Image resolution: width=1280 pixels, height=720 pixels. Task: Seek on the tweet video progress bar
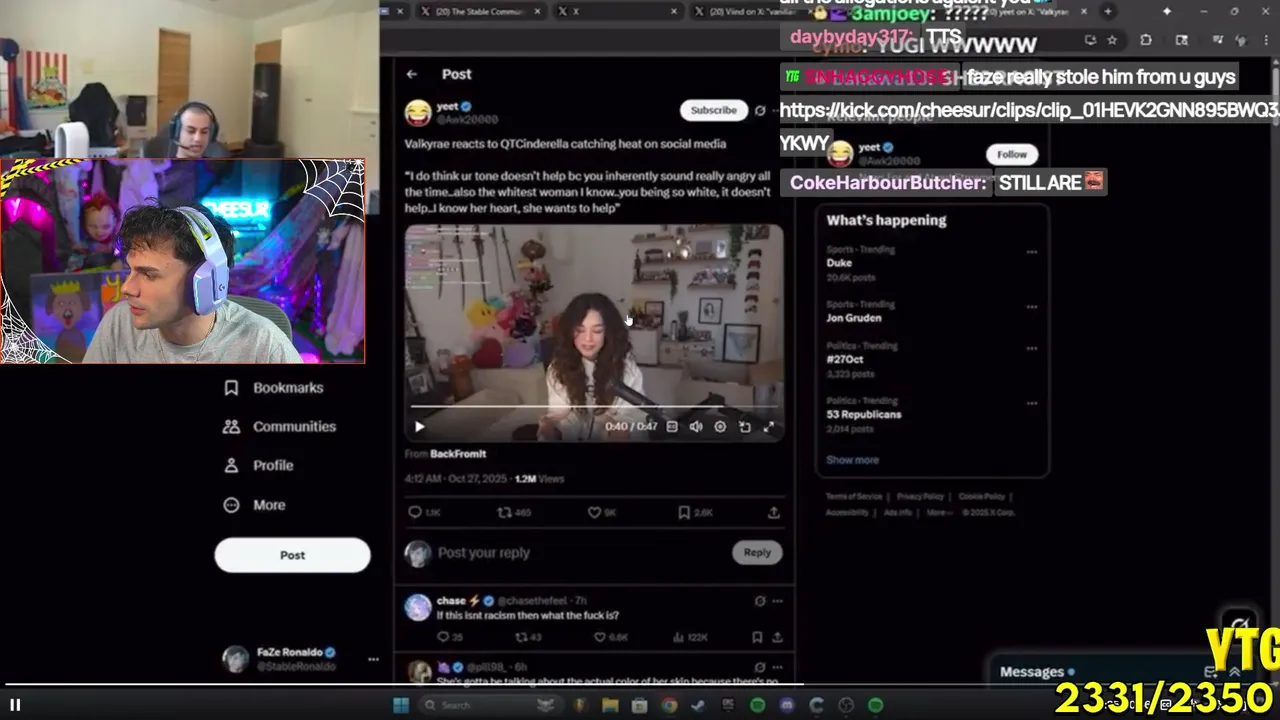coord(594,408)
